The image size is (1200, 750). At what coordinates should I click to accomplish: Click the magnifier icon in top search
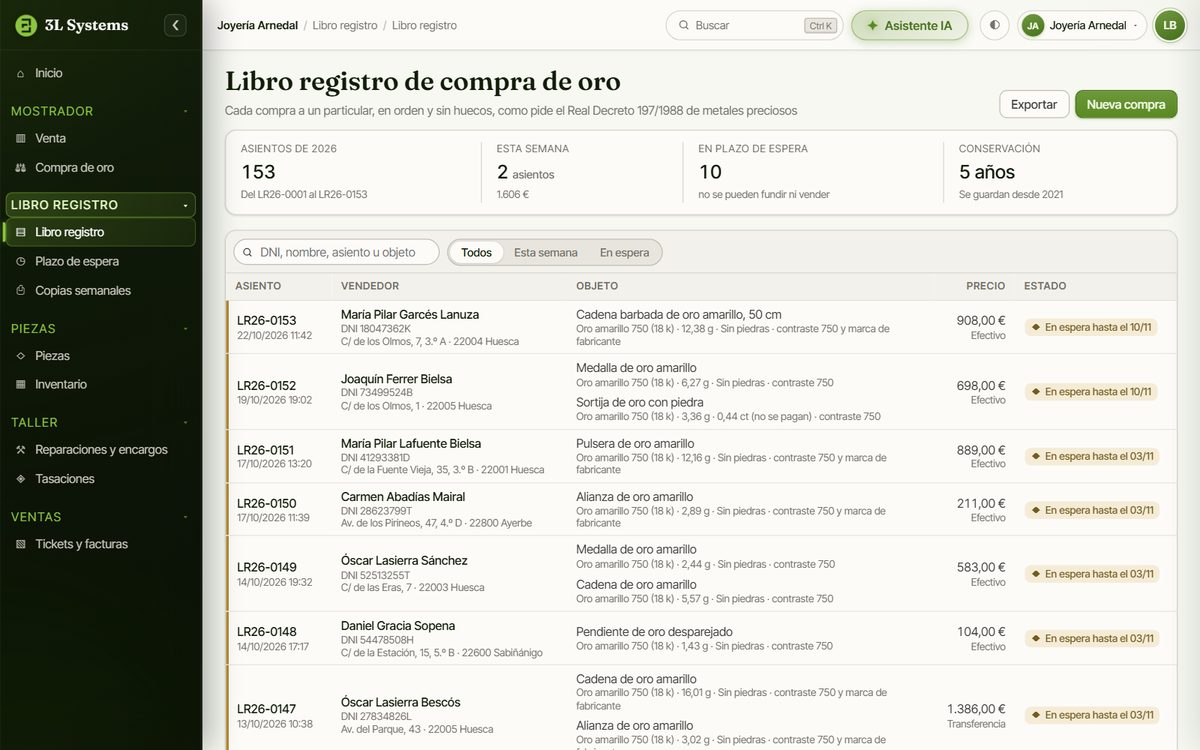click(x=684, y=25)
